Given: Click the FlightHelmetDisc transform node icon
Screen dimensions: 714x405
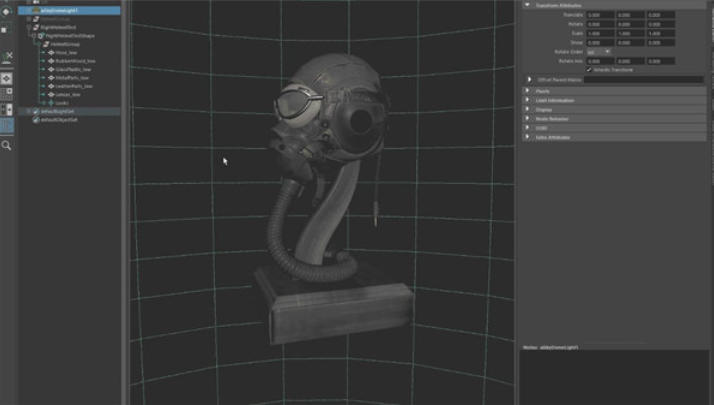Looking at the screenshot, I should pos(33,27).
